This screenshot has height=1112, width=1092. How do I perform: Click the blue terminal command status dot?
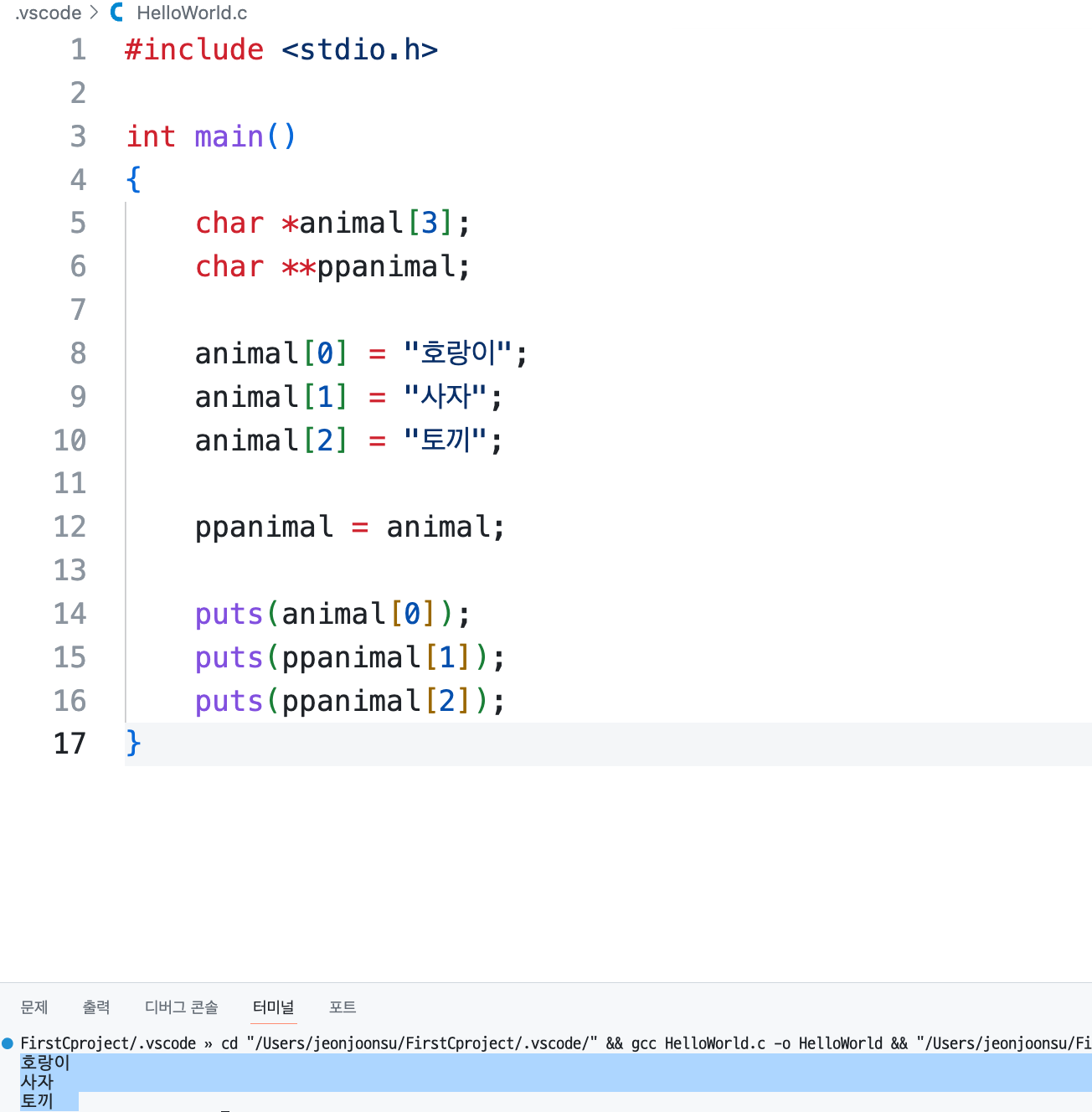8,1043
